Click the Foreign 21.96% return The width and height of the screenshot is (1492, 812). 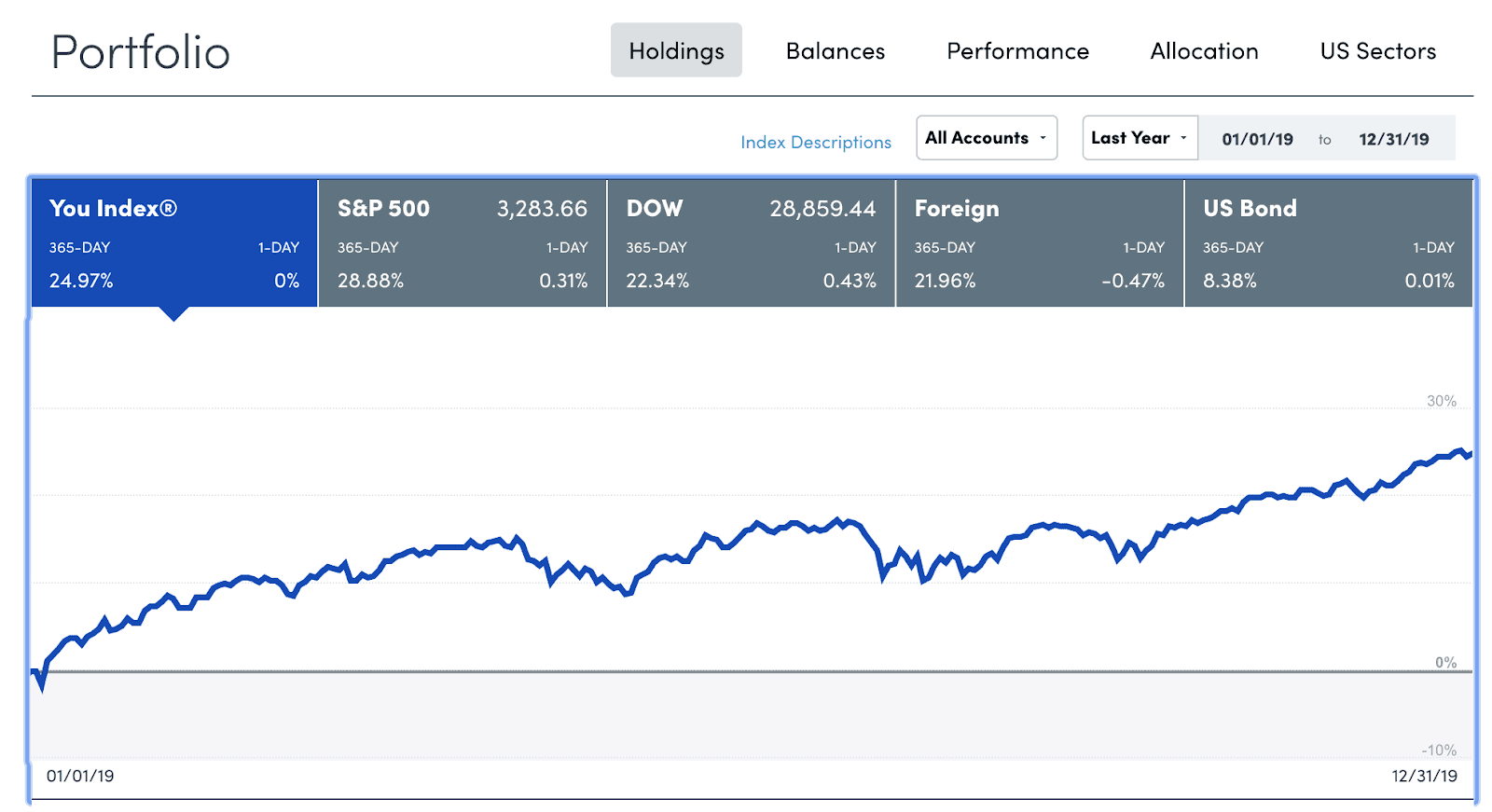[945, 281]
